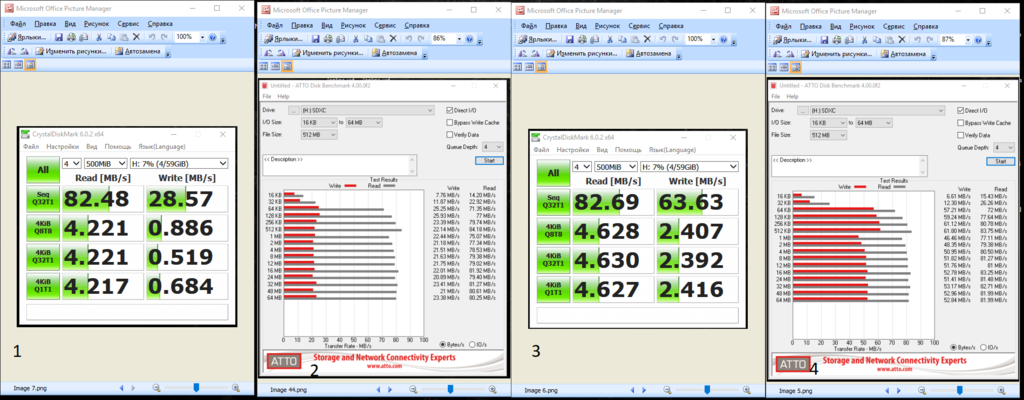Open Queue Depth dropdown in Image 5.png ATTO
This screenshot has height=400, width=1024.
tap(1004, 147)
